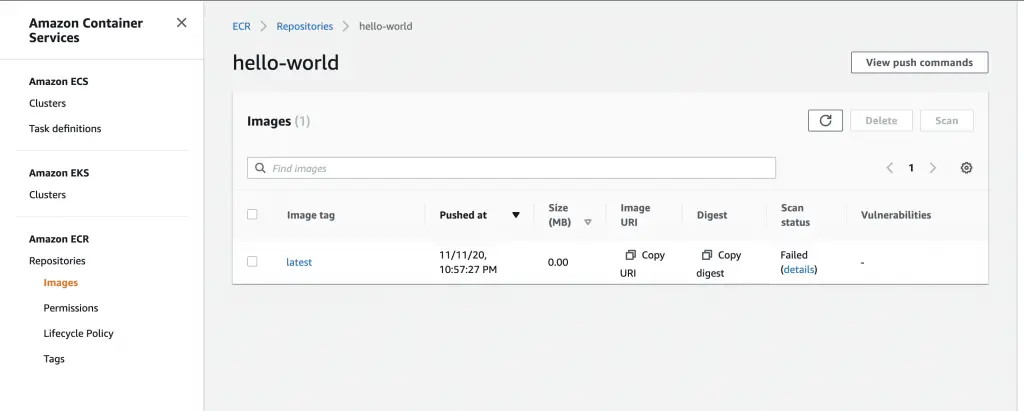Click the Scan status column header

point(795,215)
